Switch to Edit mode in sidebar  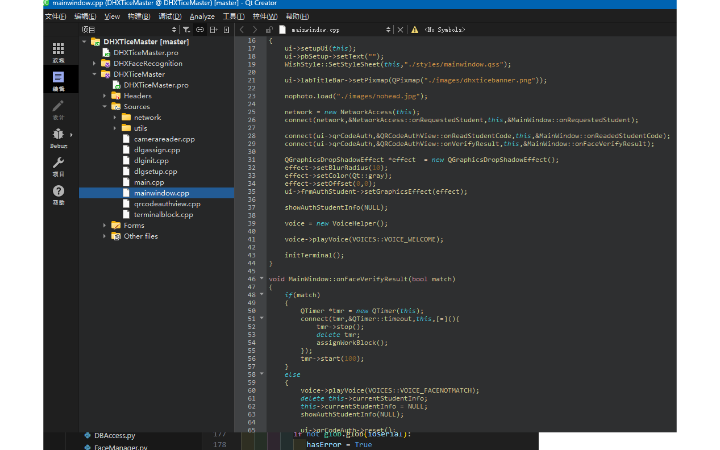58,77
